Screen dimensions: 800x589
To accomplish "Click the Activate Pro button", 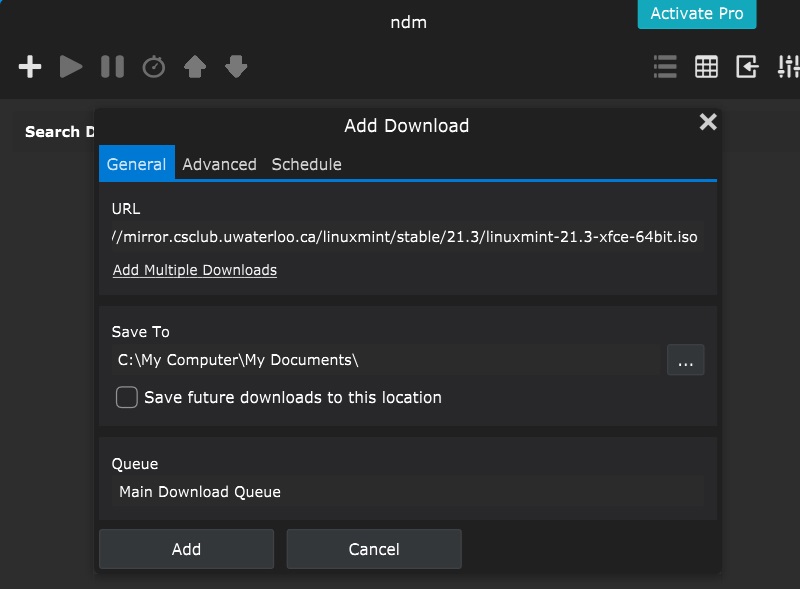I will pyautogui.click(x=696, y=14).
